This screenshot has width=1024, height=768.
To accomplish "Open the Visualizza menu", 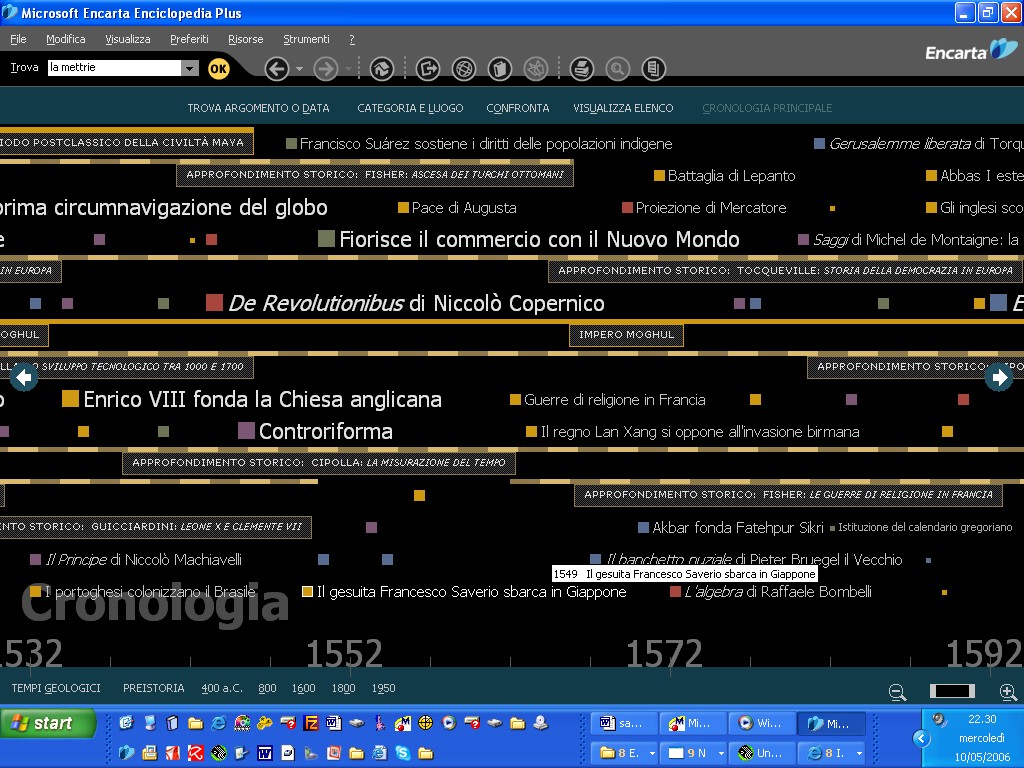I will pyautogui.click(x=128, y=39).
